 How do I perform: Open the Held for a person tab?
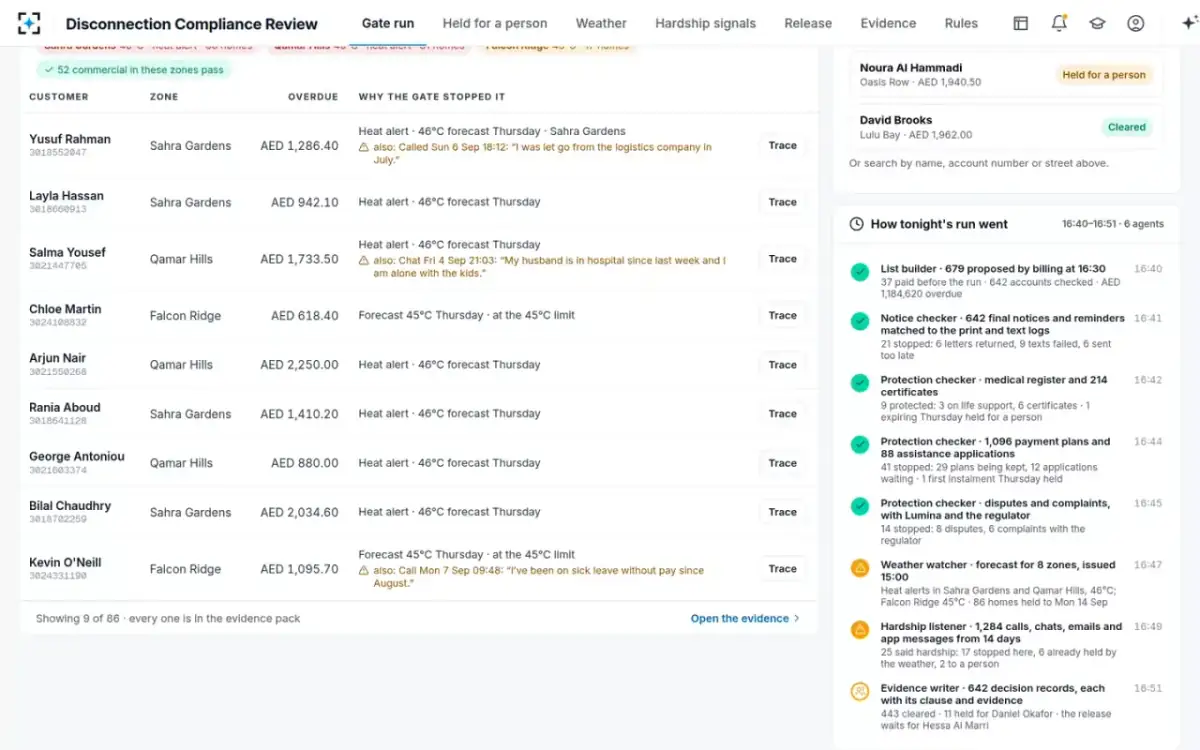click(x=495, y=23)
